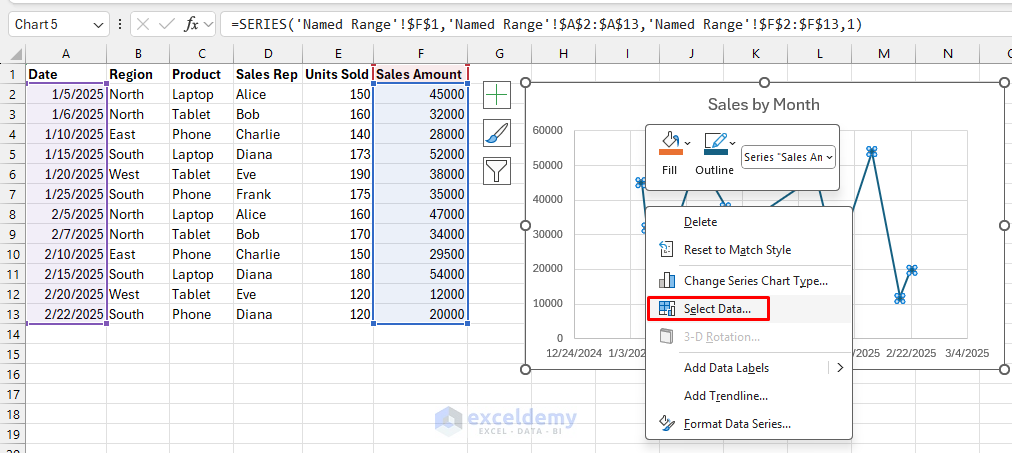Open the Chart Elements plus button
This screenshot has height=453, width=1012.
498,96
